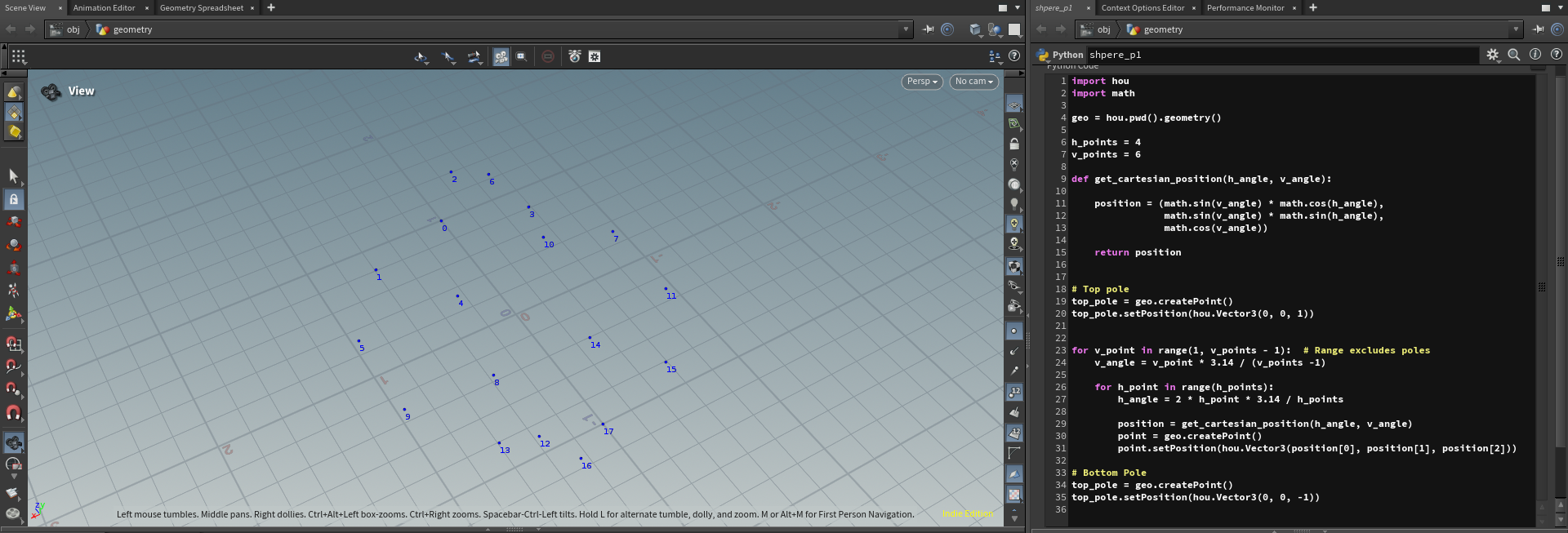
Task: Toggle display point numbers in viewport sidebar
Action: [x=1013, y=393]
